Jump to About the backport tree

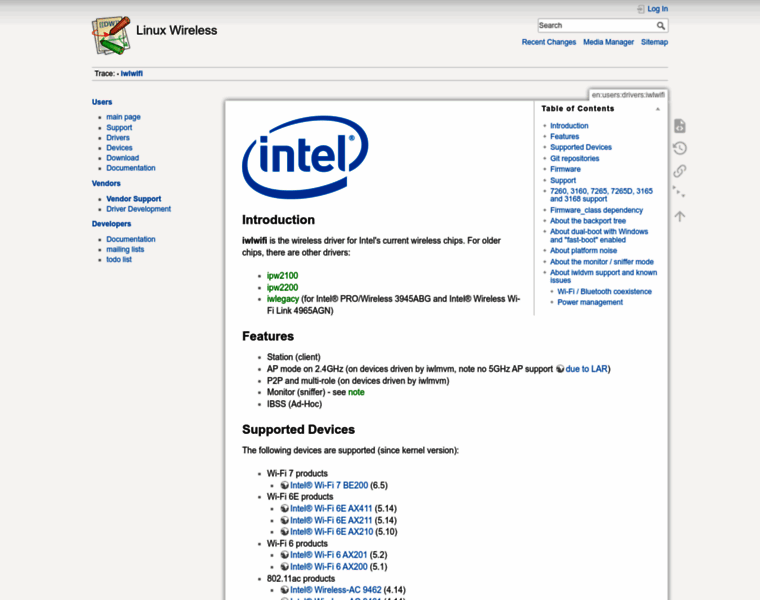click(x=588, y=221)
